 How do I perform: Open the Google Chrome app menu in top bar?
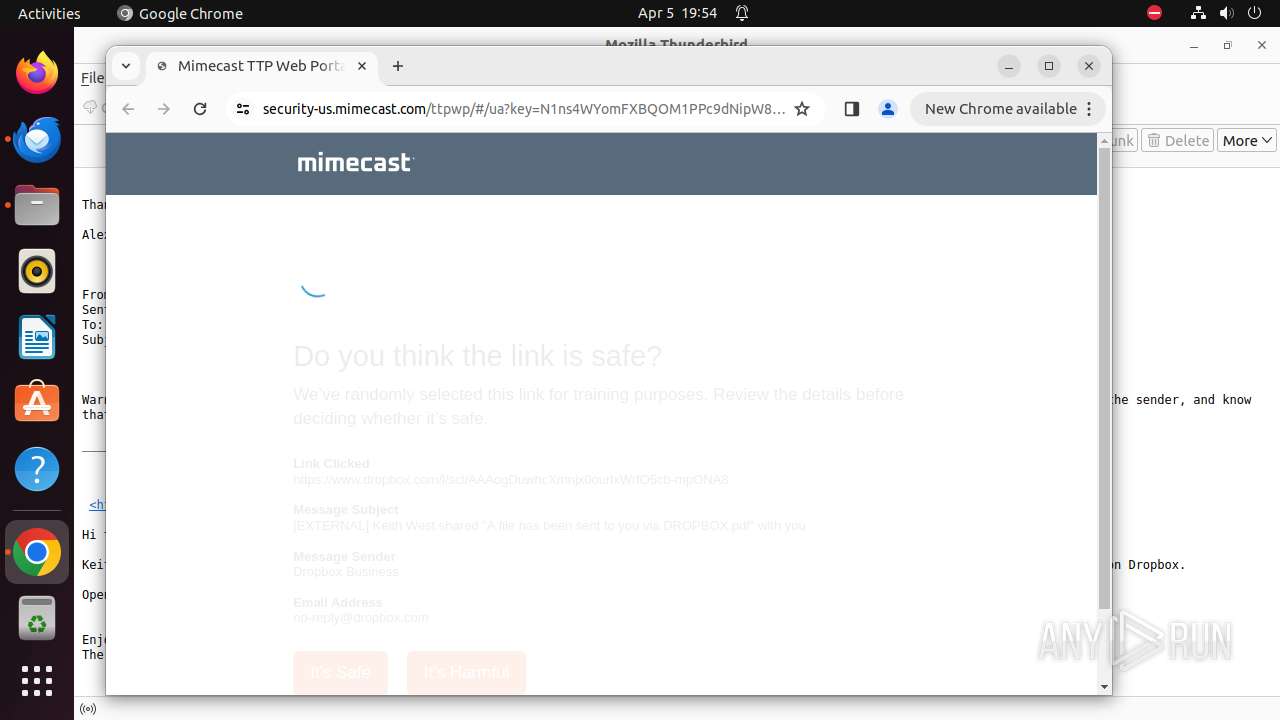point(180,13)
